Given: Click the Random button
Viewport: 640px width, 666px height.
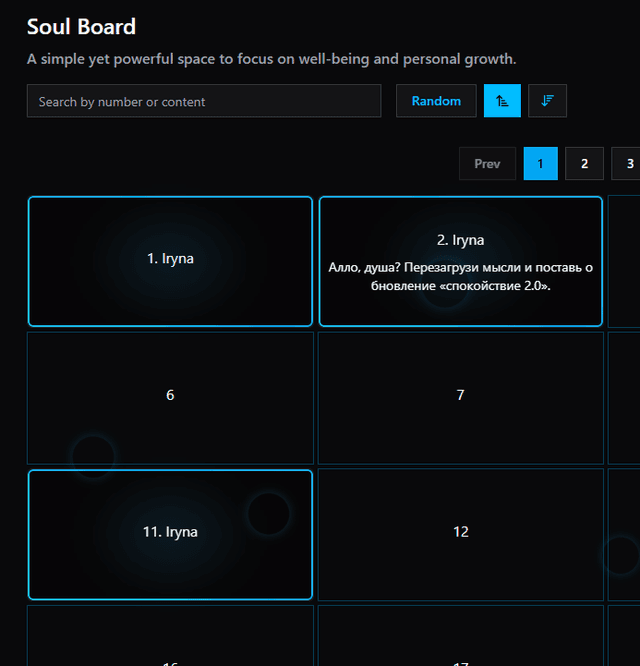Looking at the screenshot, I should point(436,101).
